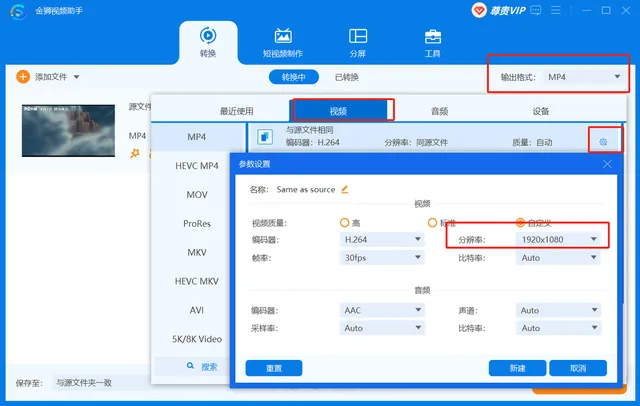Click the 新建 create button

tap(518, 368)
